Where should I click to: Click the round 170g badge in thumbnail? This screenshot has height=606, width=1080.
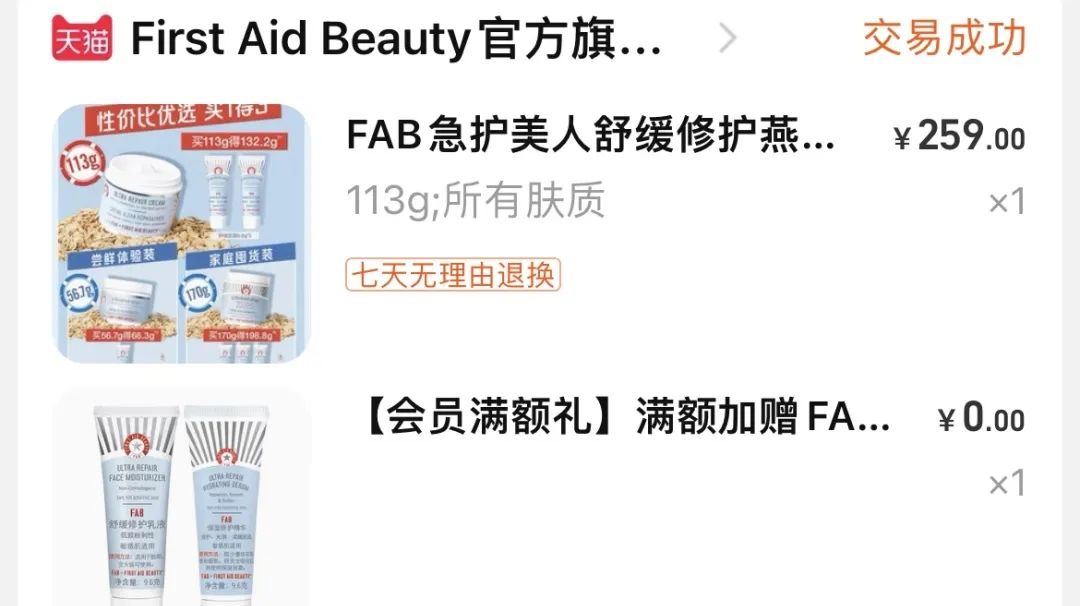pos(198,293)
